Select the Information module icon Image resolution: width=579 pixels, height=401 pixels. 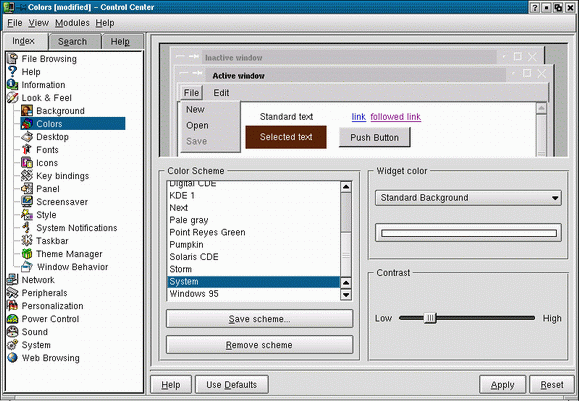pos(13,85)
